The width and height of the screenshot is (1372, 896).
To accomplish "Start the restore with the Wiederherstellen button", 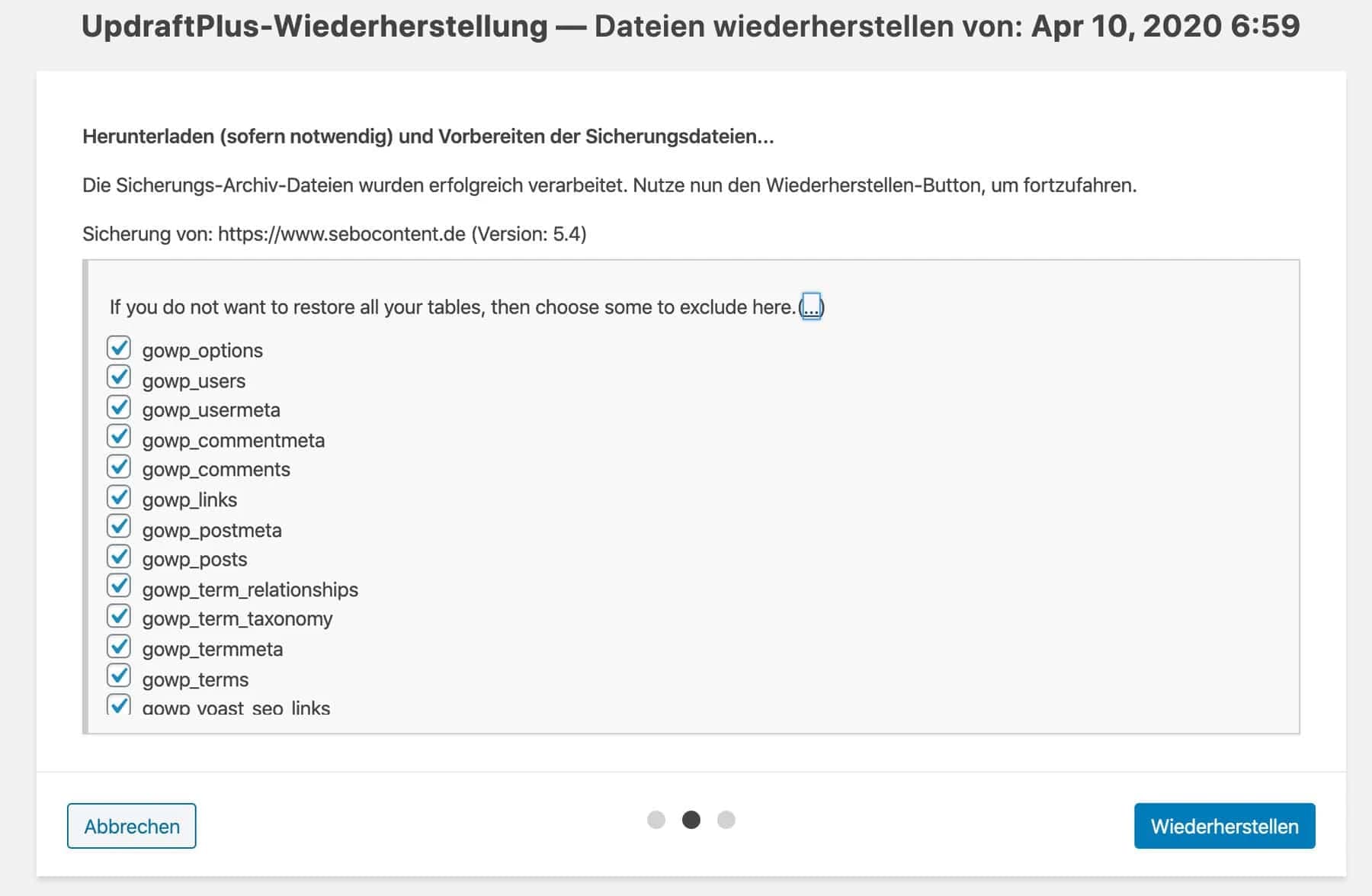I will tap(1224, 826).
